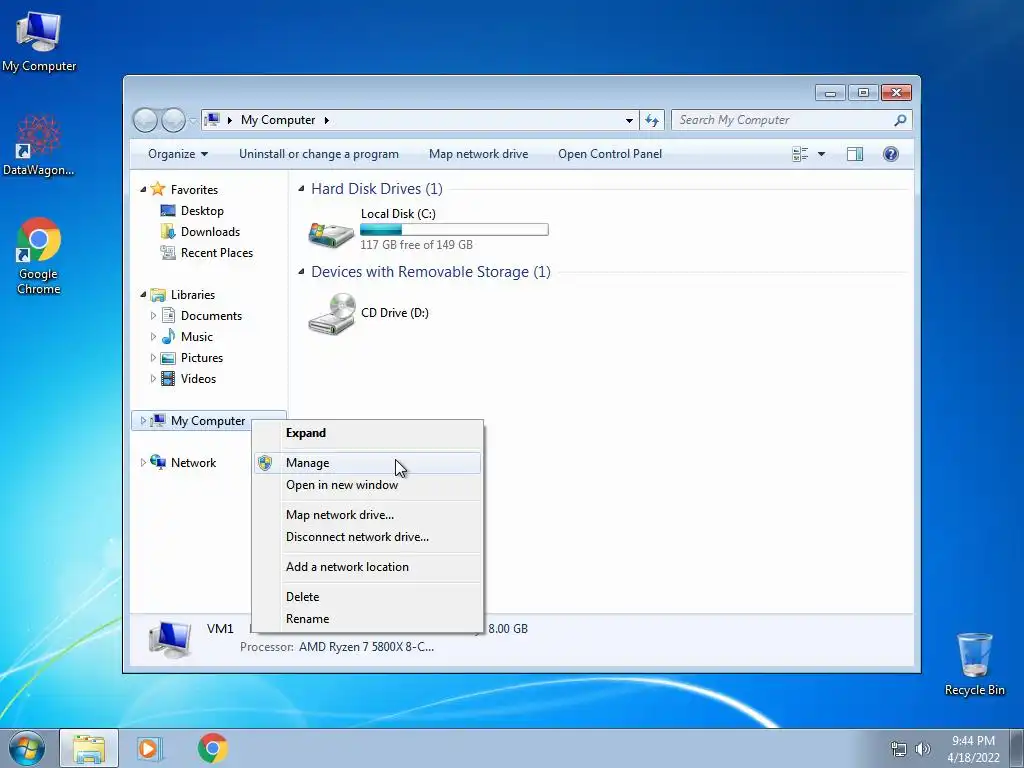The image size is (1024, 768).
Task: Open Windows Media Player from taskbar
Action: coord(149,748)
